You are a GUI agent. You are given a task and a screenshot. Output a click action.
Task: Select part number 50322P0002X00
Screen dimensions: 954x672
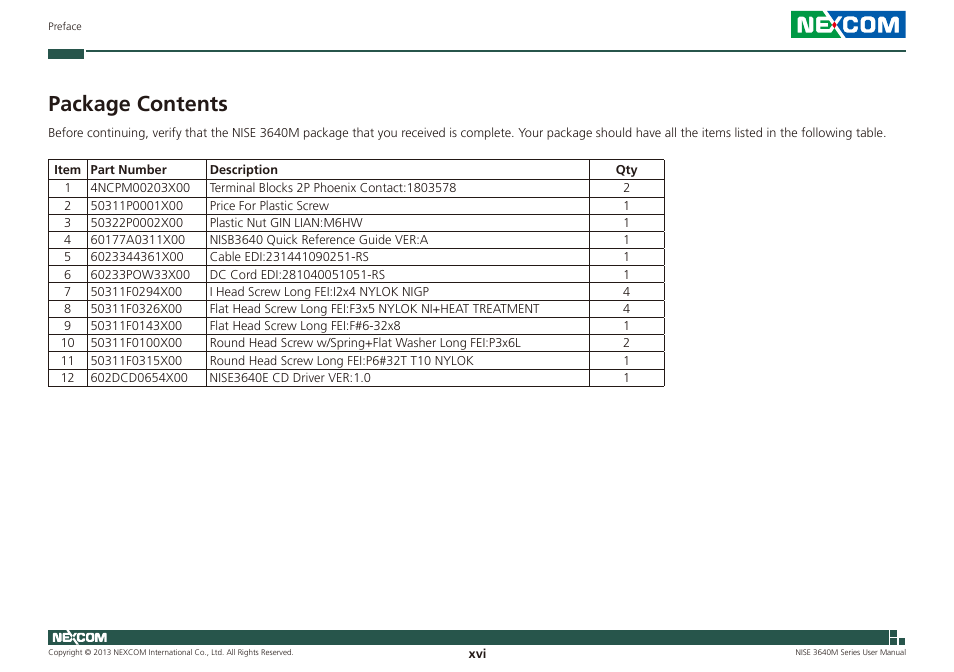coord(136,223)
